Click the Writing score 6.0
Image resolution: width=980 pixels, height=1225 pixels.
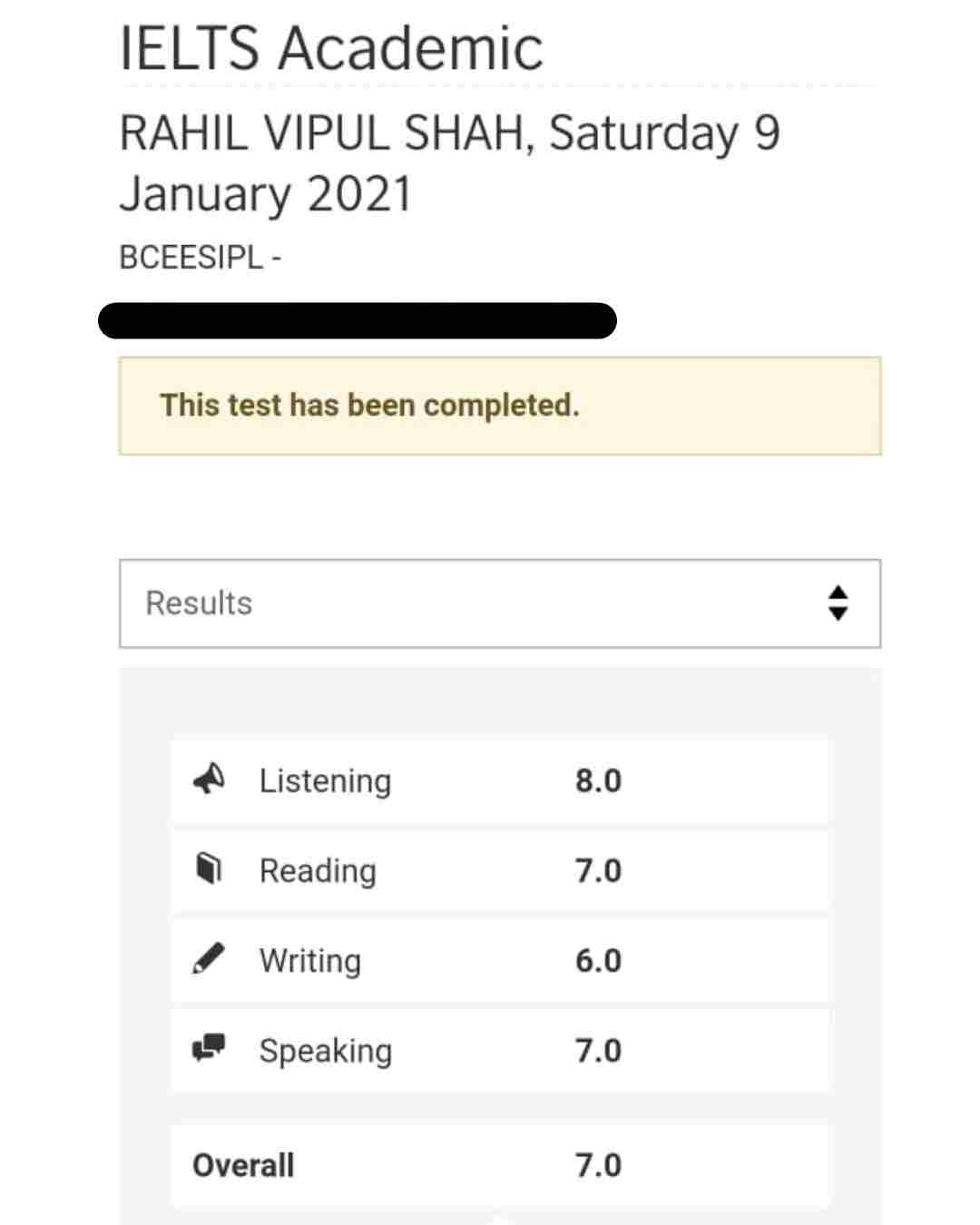click(x=598, y=960)
